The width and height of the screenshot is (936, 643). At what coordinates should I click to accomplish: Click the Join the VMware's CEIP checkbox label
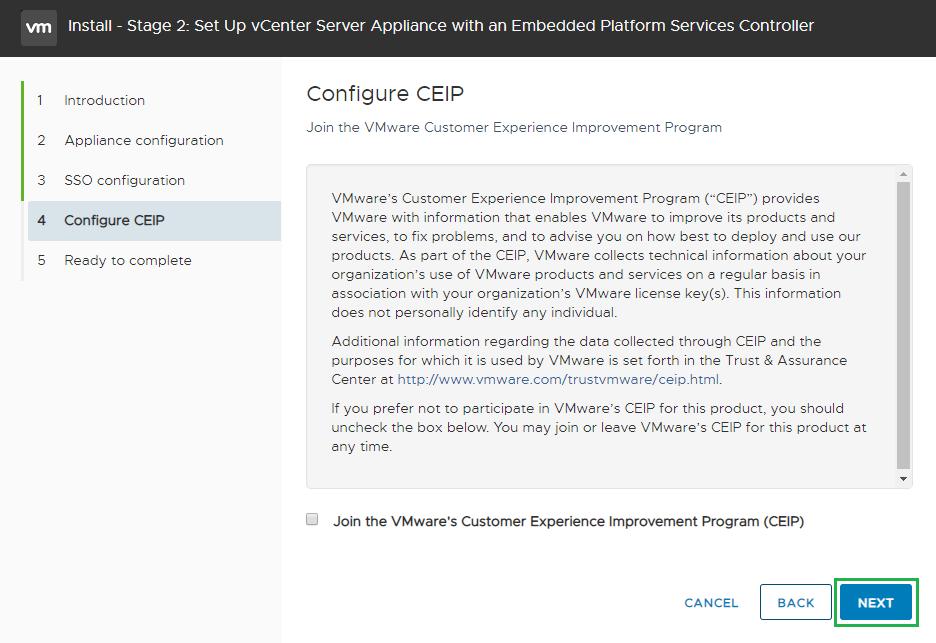pos(568,521)
